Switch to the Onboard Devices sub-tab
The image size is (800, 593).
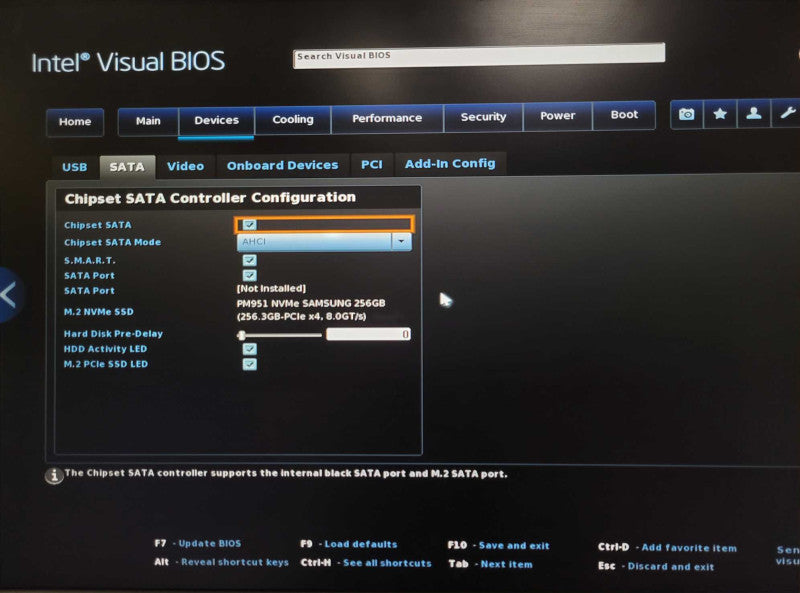click(283, 165)
